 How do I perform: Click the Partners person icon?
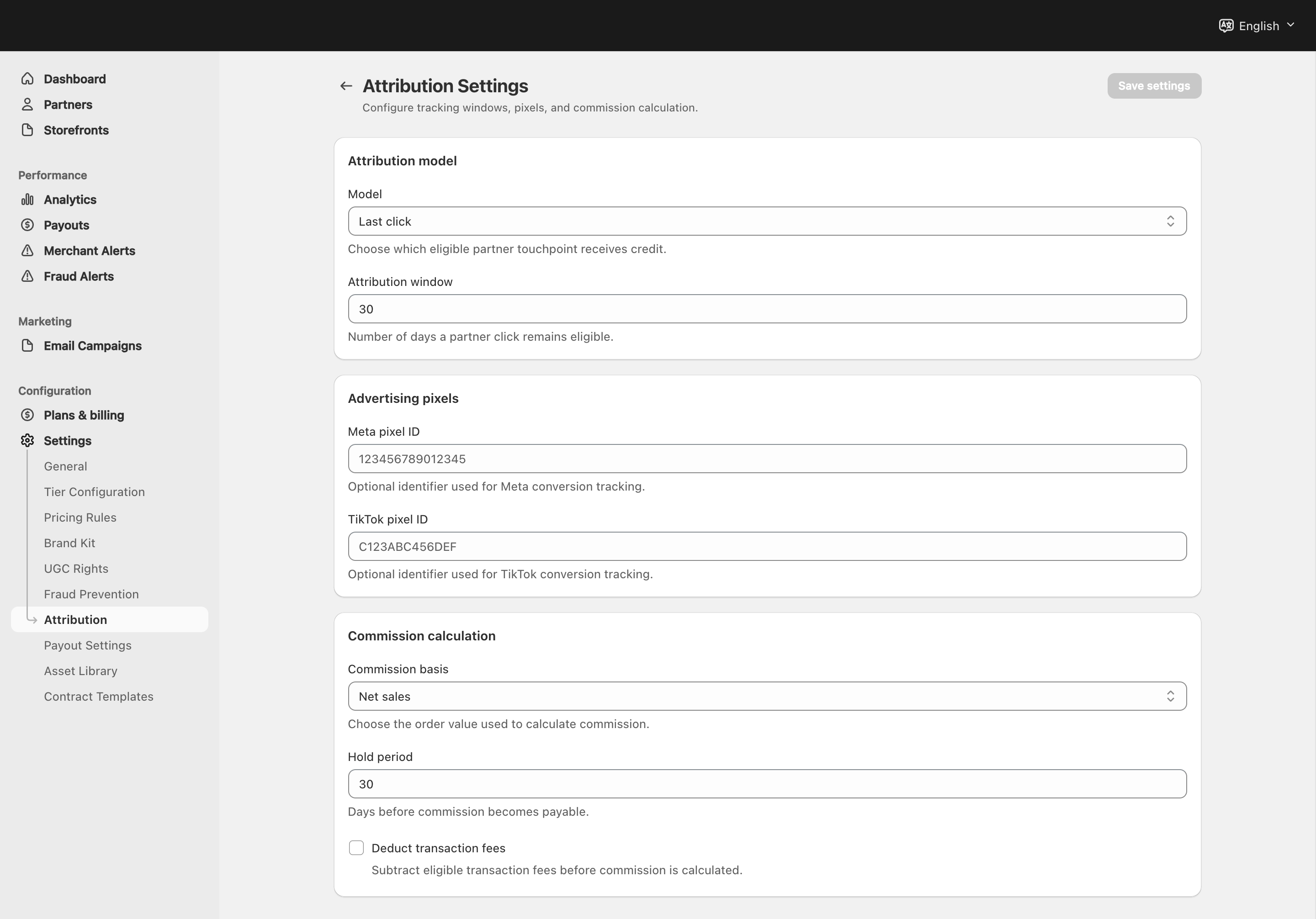click(x=27, y=104)
